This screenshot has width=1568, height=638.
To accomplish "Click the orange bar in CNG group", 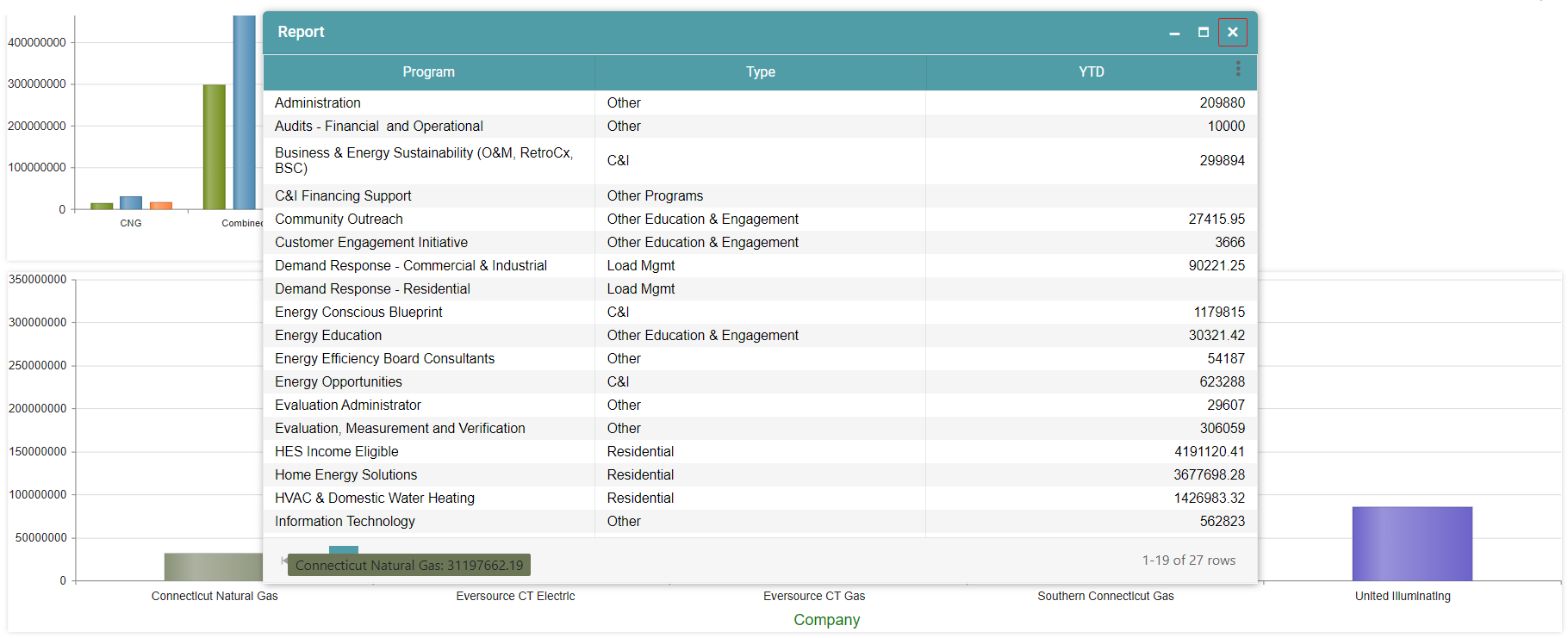I will [x=161, y=206].
